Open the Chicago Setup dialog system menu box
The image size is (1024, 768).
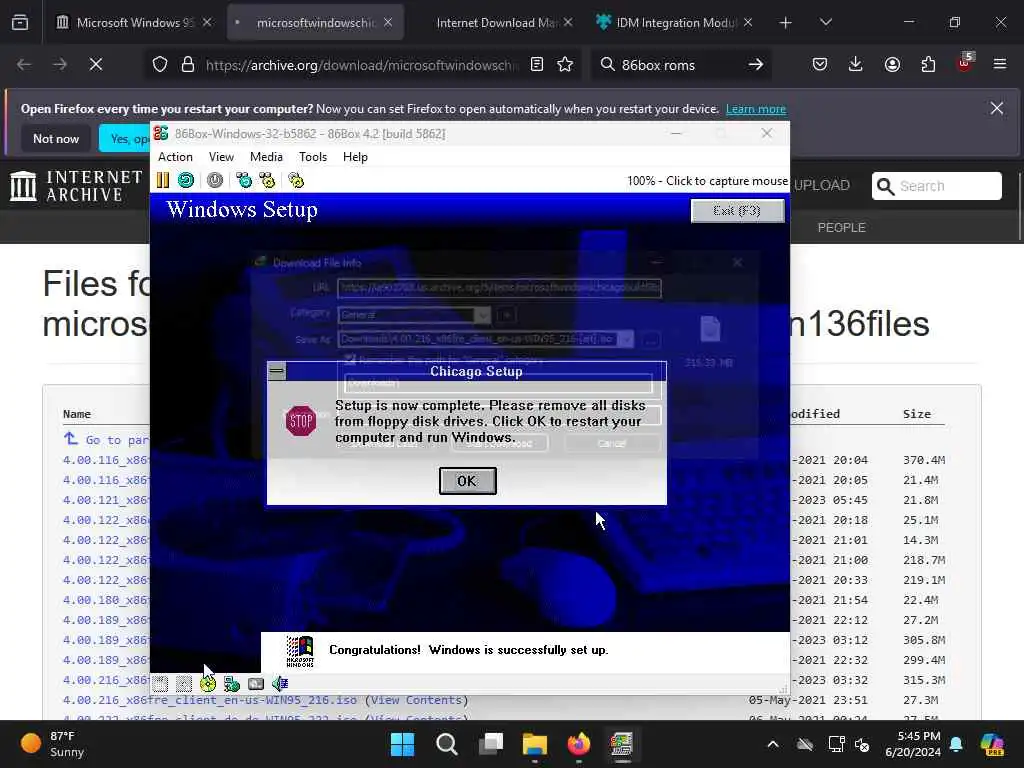(x=277, y=372)
